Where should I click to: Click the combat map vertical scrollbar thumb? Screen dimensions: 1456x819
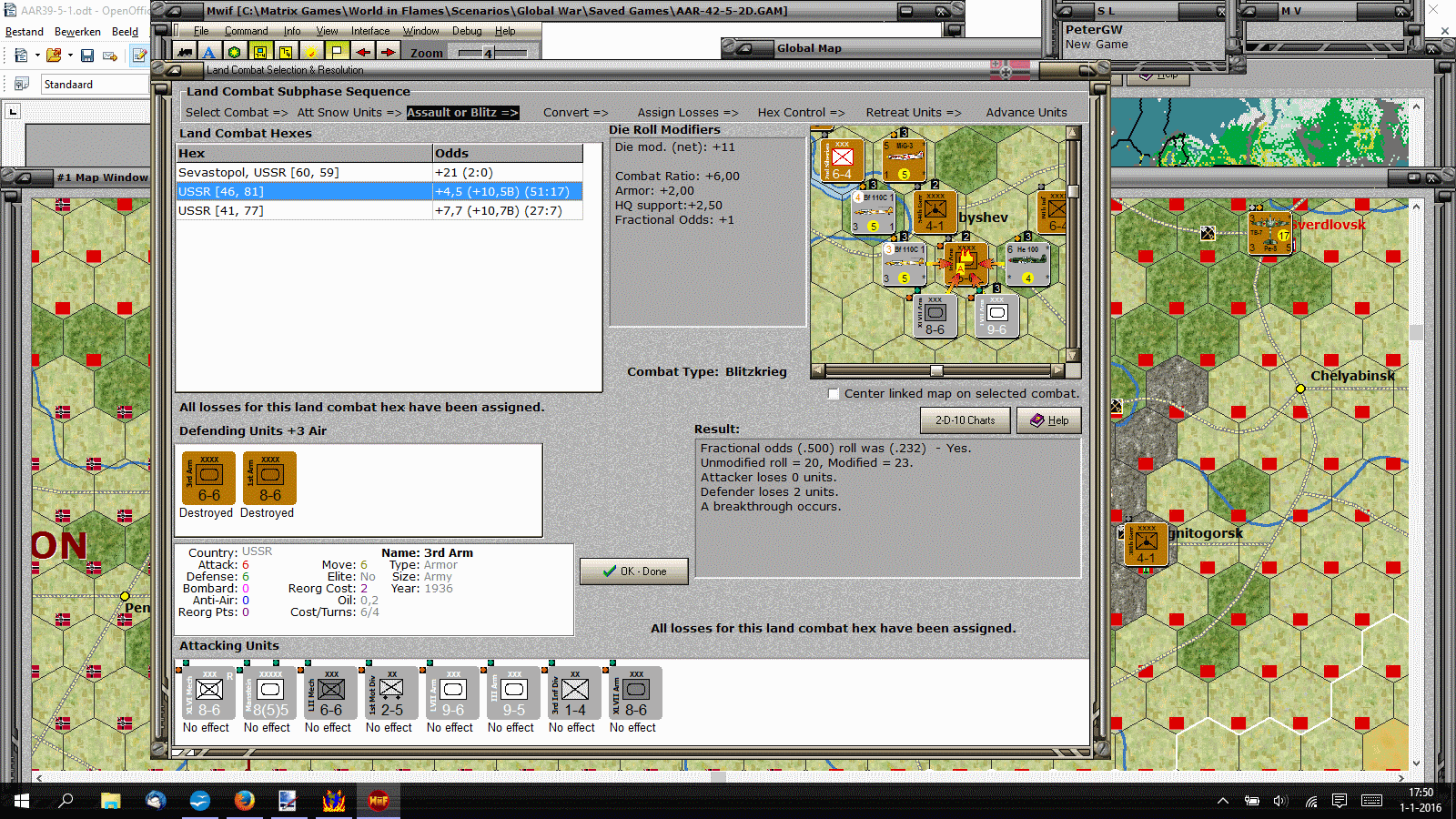(x=1074, y=191)
